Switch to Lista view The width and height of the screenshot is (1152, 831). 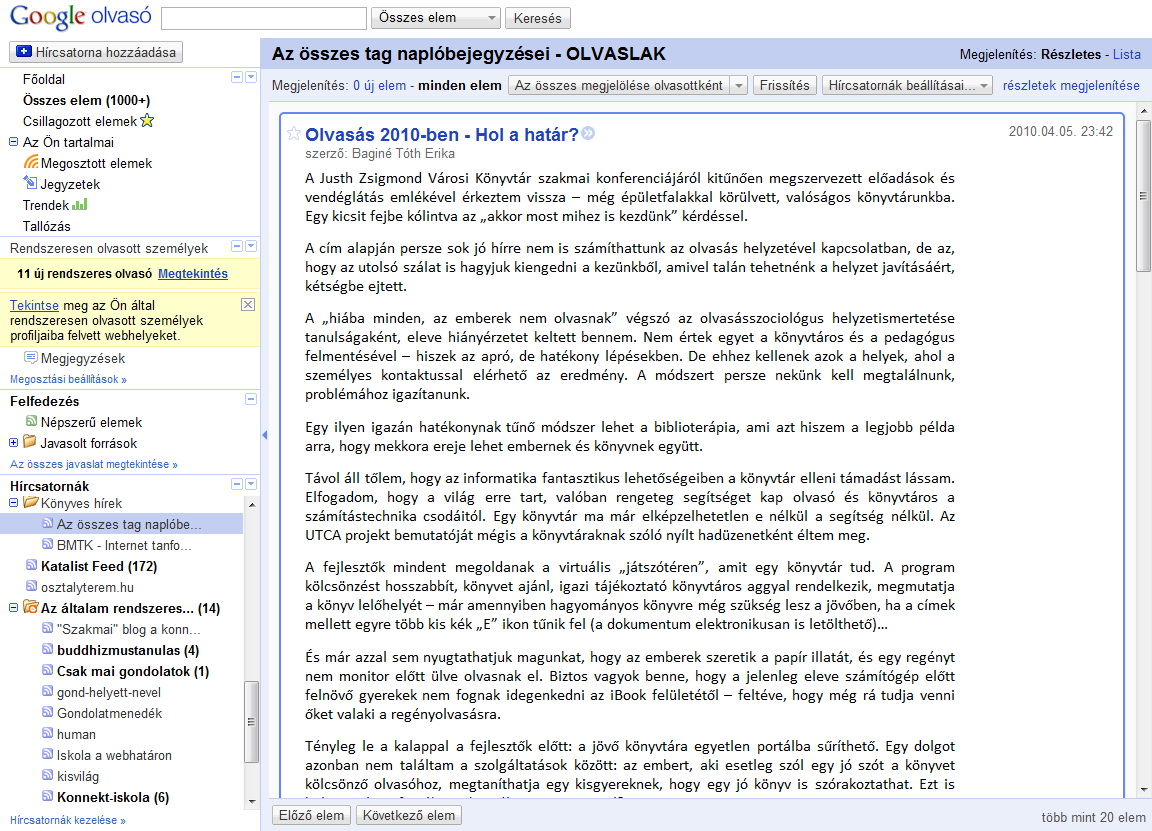(x=1126, y=54)
